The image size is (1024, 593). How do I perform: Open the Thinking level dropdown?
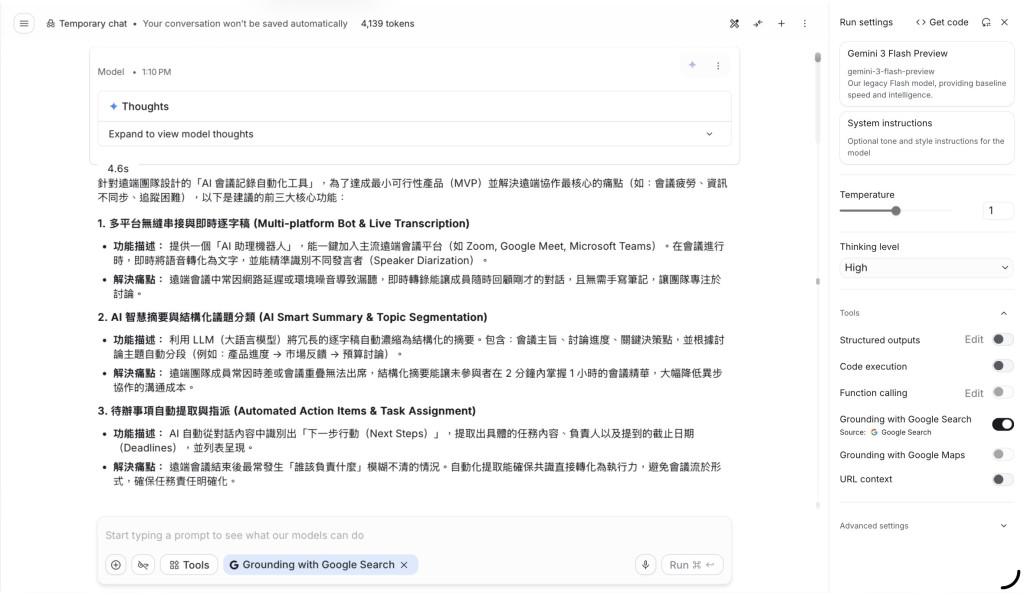click(x=926, y=268)
